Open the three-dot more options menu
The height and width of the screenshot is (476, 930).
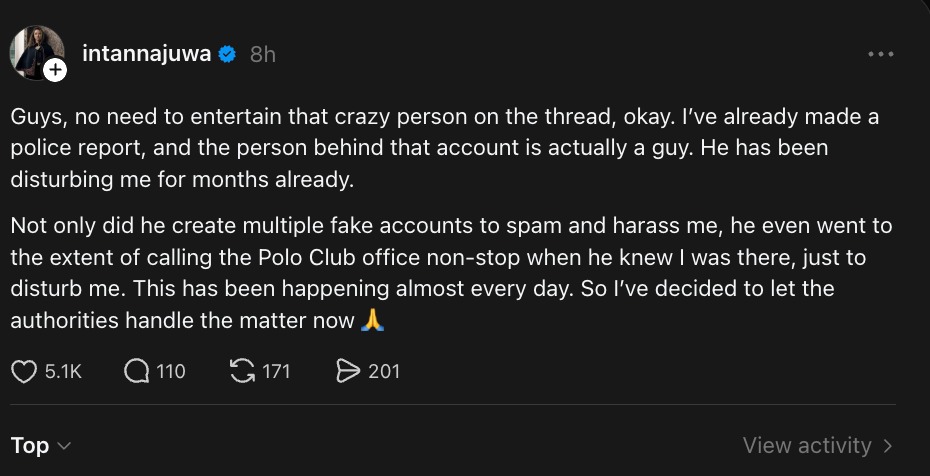tap(880, 54)
